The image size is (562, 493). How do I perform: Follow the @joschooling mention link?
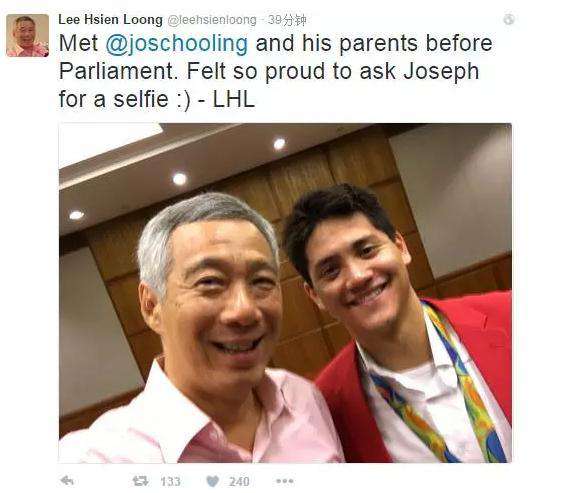click(x=177, y=43)
